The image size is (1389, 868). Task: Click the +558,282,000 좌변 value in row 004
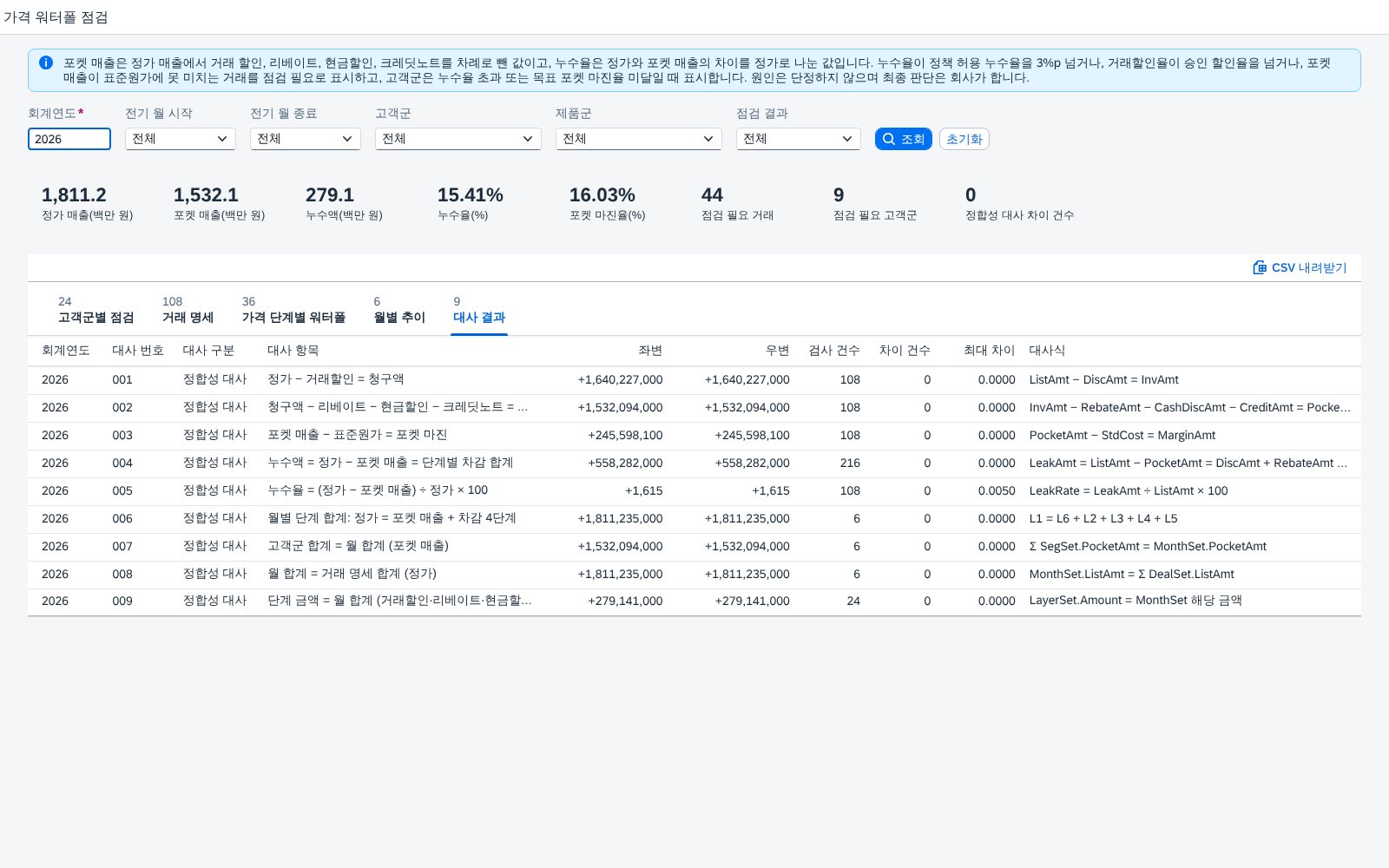pos(625,464)
